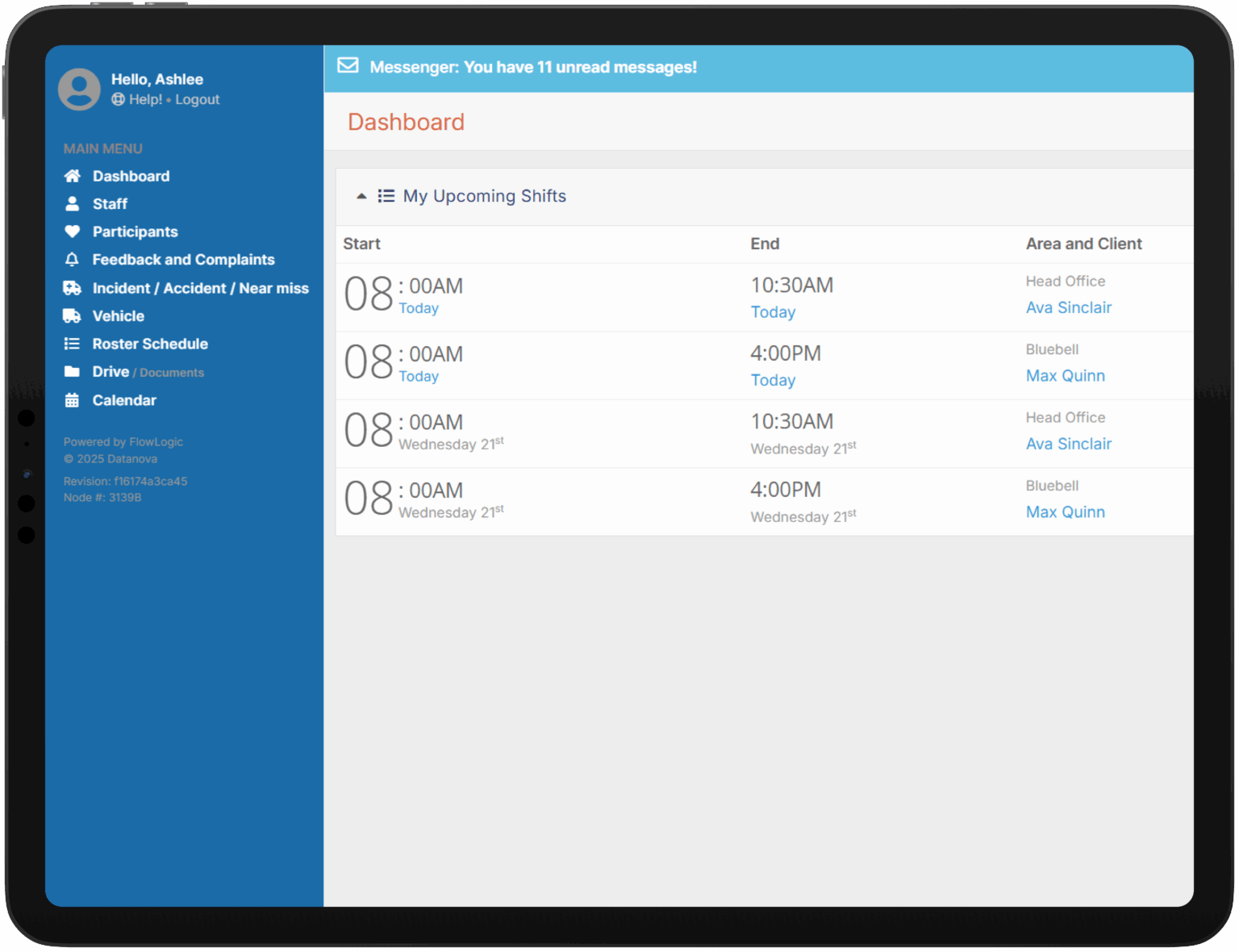
Task: Click the person icon beside Staff
Action: pyautogui.click(x=73, y=203)
